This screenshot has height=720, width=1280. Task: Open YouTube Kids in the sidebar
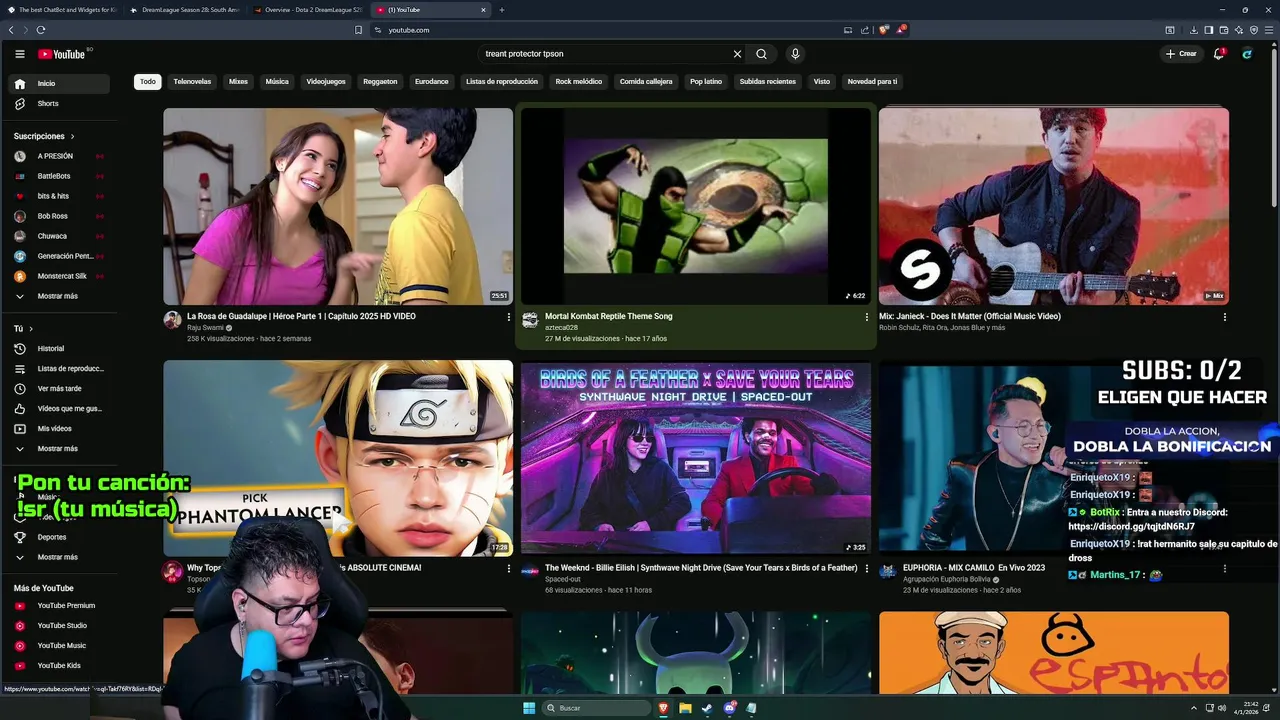coord(60,666)
